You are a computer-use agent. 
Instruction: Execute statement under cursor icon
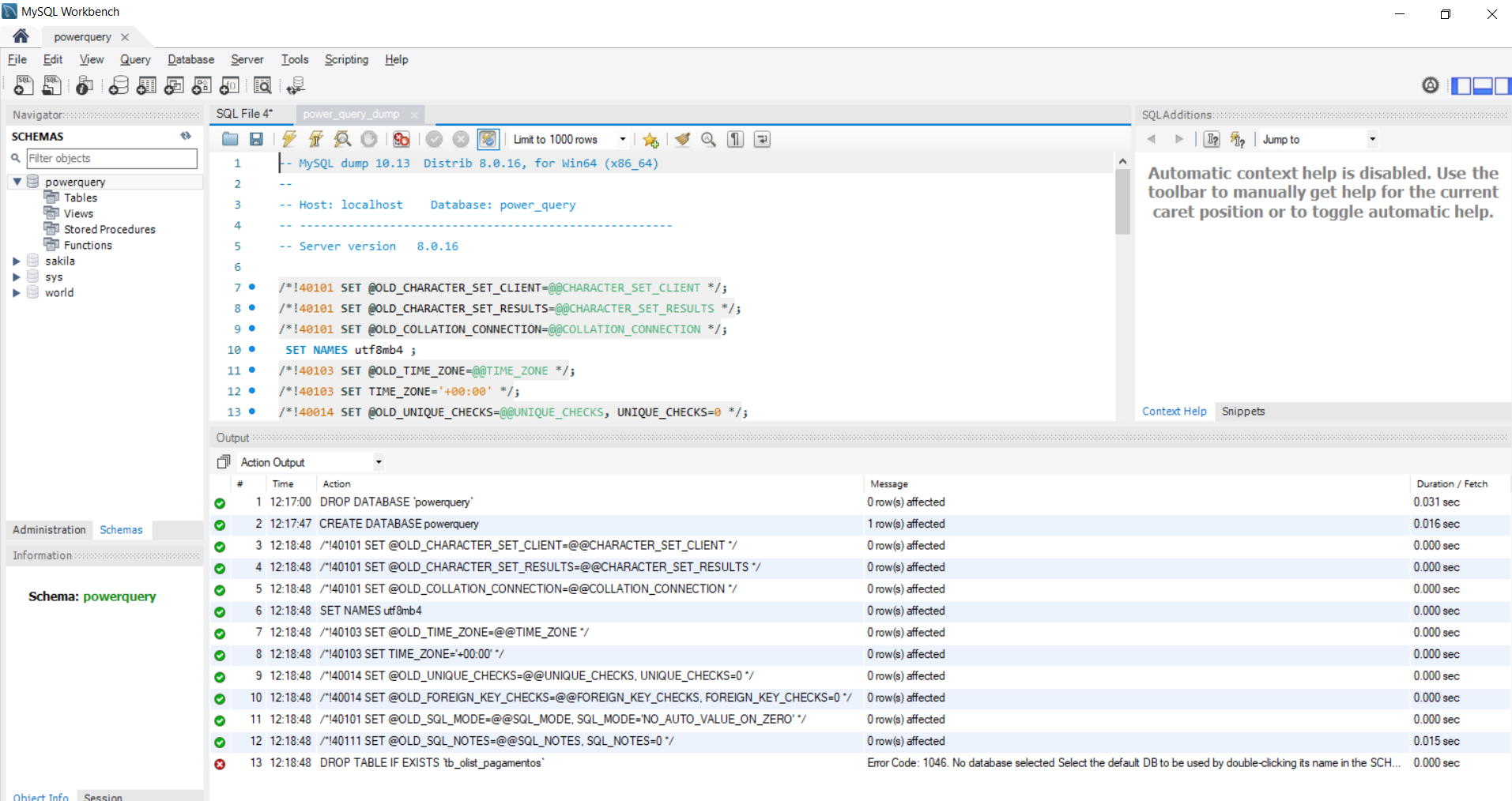tap(315, 139)
